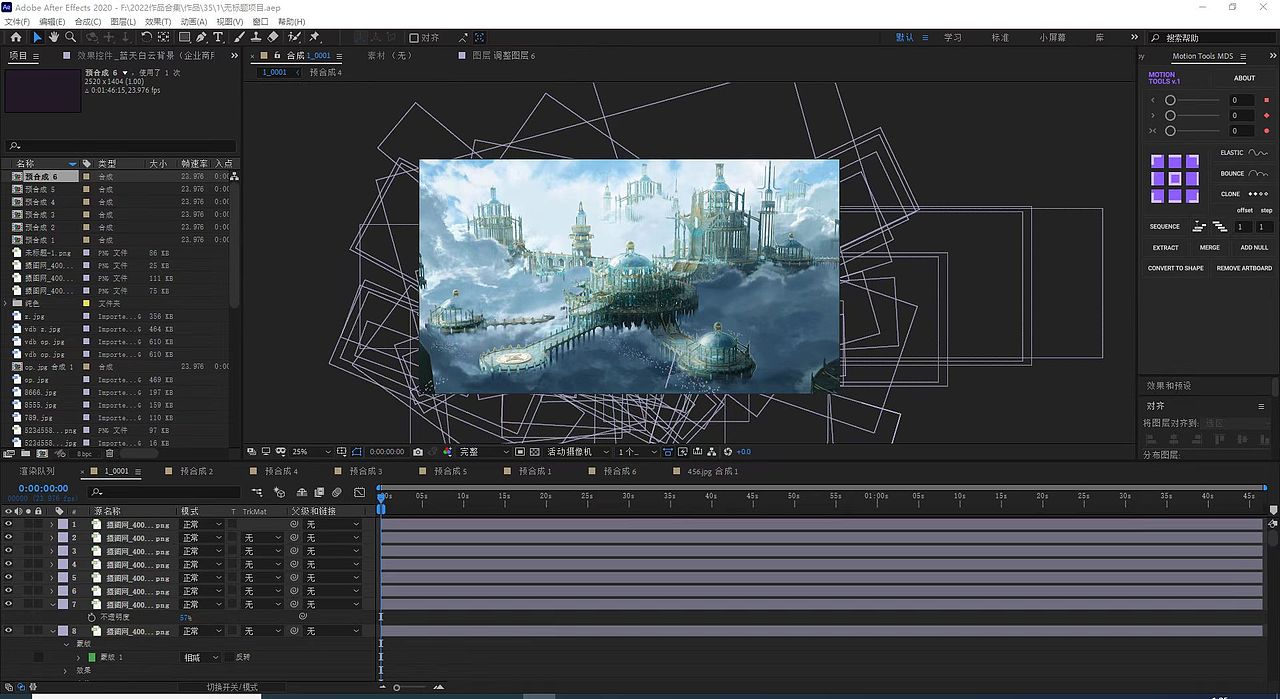The height and width of the screenshot is (699, 1280).
Task: Click the composition mini-flowchart icon in timeline
Action: 257,492
